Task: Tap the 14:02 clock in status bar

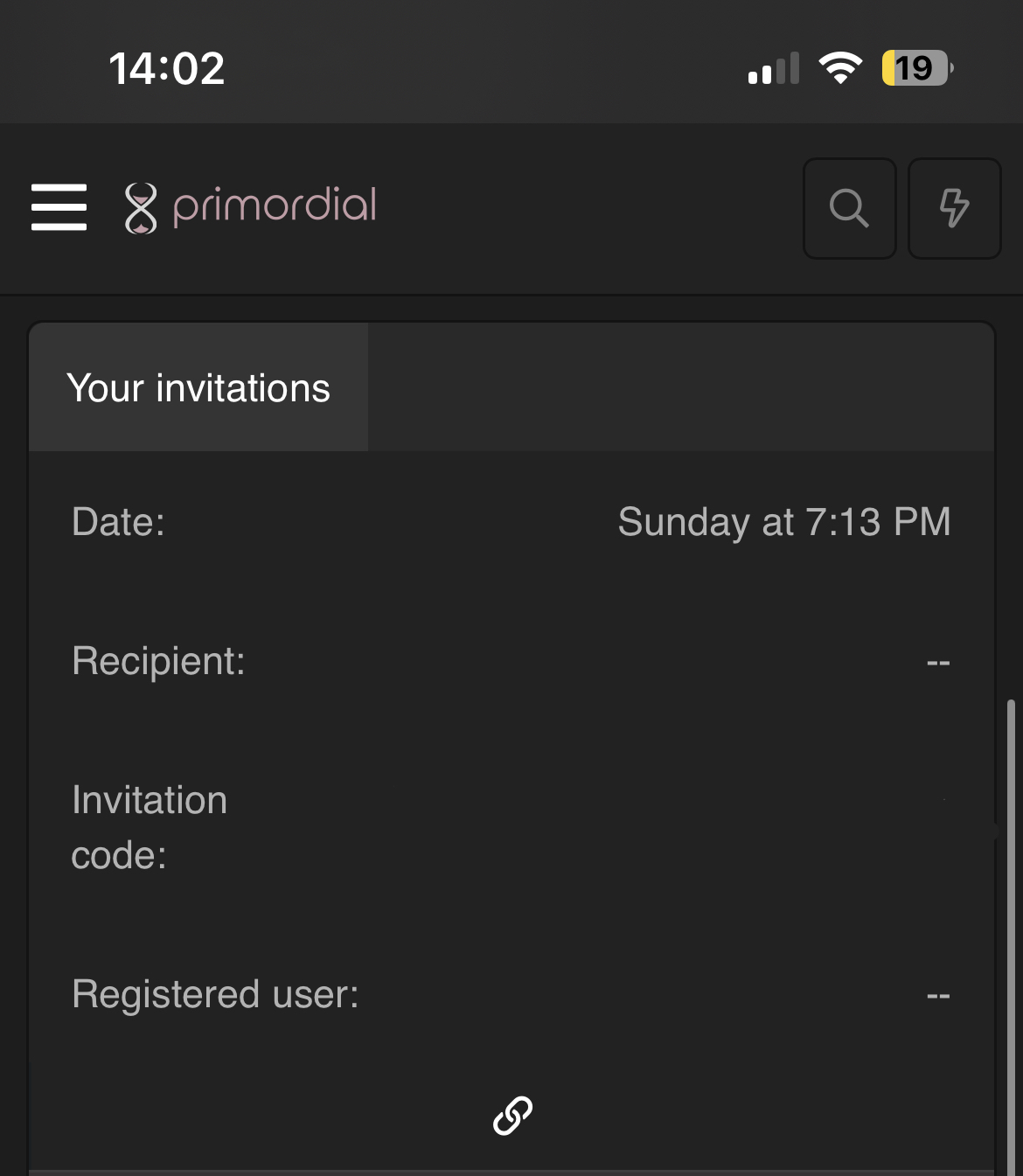Action: click(x=166, y=68)
